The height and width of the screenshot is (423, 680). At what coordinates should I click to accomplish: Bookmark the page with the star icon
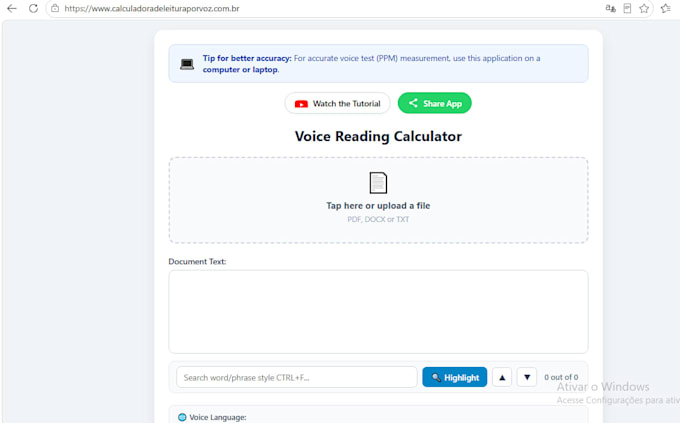pos(644,8)
